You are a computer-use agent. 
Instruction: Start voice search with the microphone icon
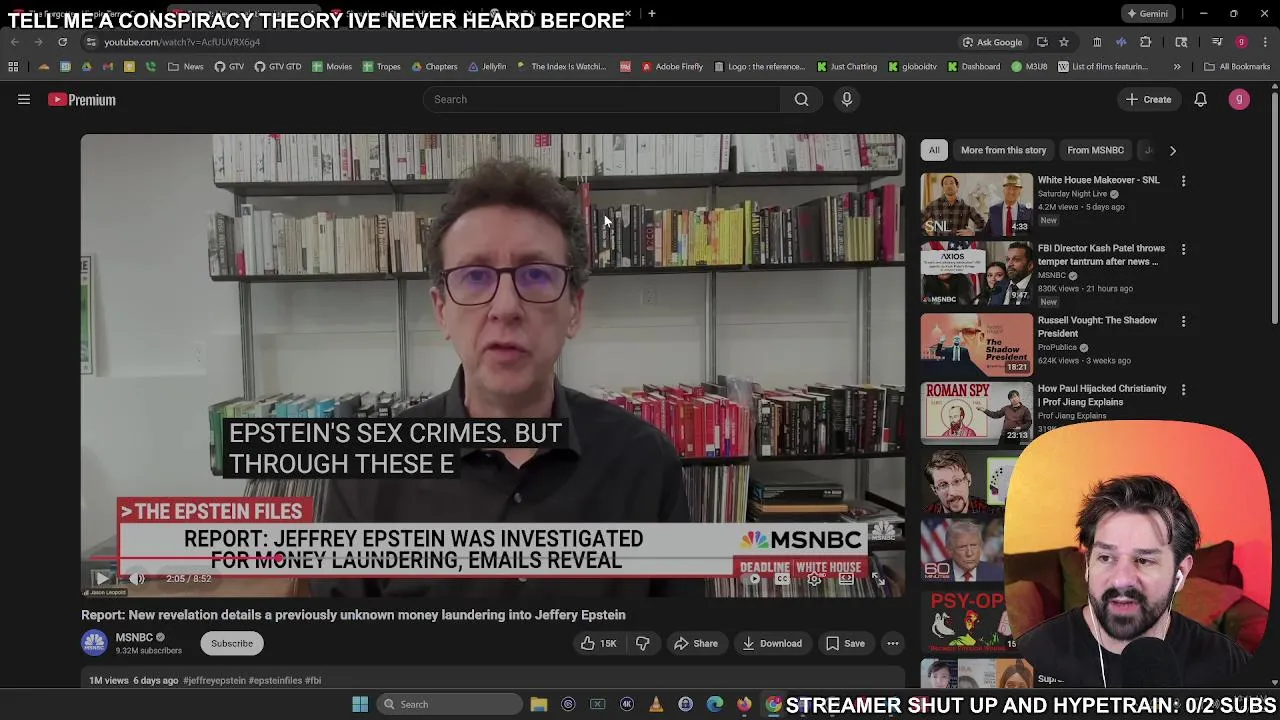[846, 99]
